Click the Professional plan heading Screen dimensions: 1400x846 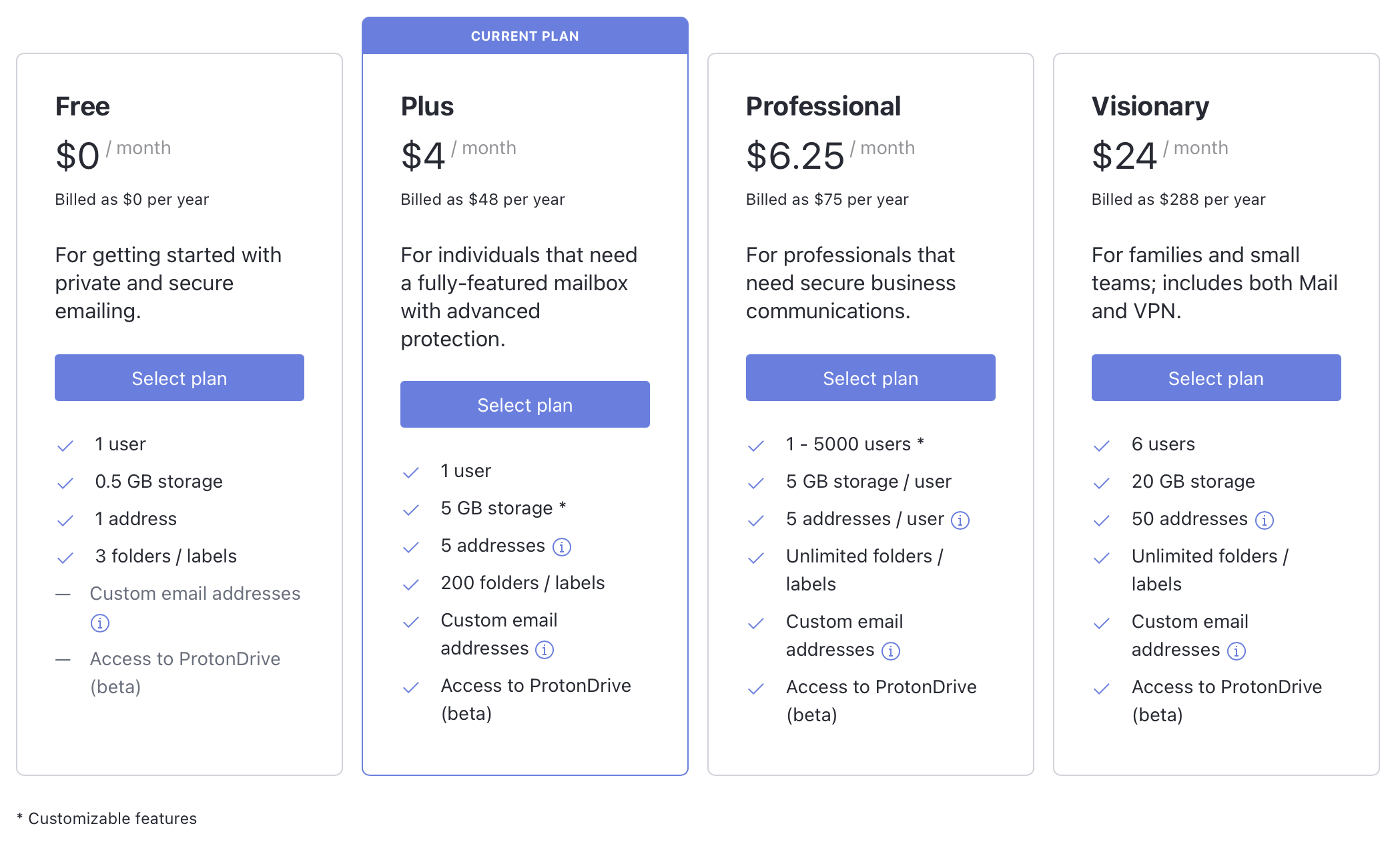823,107
